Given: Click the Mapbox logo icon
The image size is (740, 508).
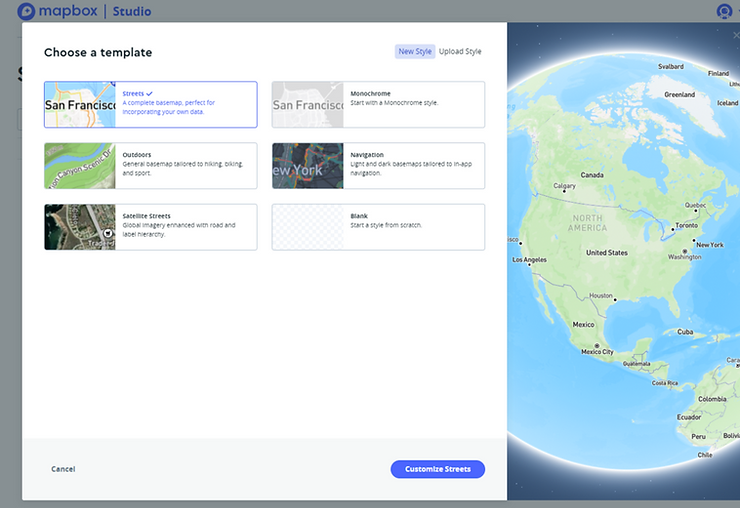Looking at the screenshot, I should 26,11.
